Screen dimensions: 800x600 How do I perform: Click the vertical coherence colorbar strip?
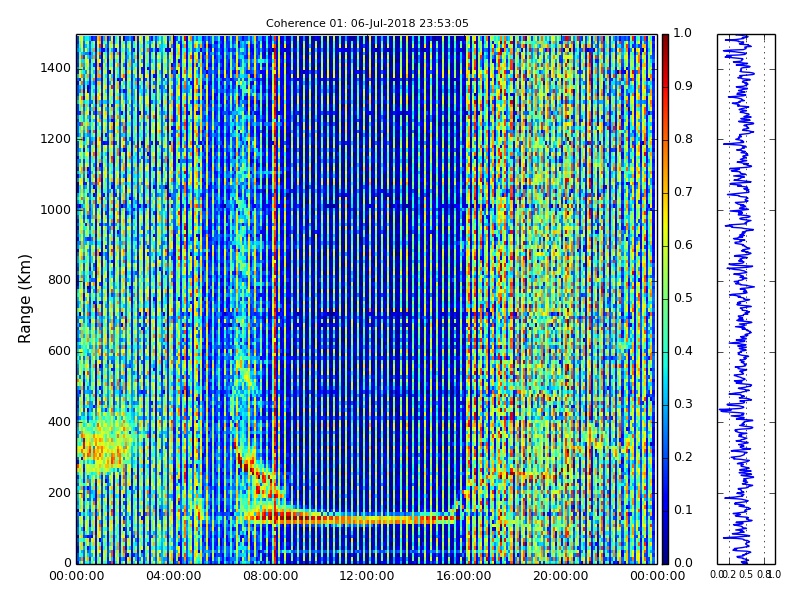click(x=665, y=299)
